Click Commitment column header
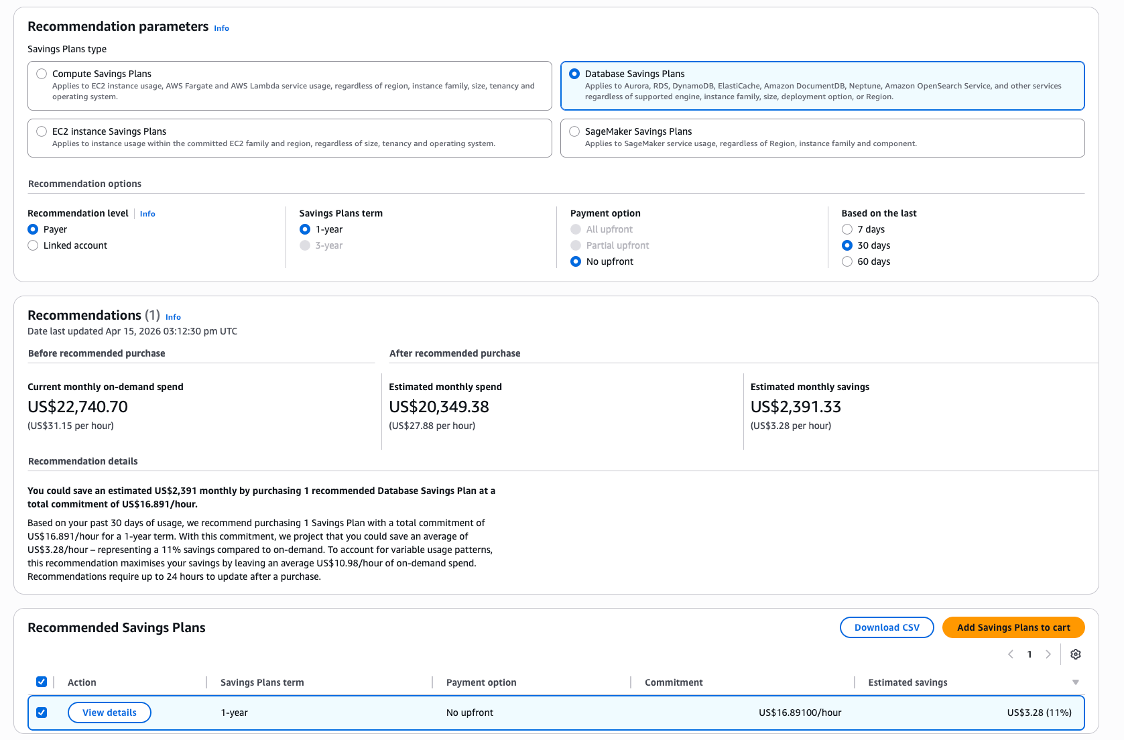1124x740 pixels. pyautogui.click(x=673, y=683)
